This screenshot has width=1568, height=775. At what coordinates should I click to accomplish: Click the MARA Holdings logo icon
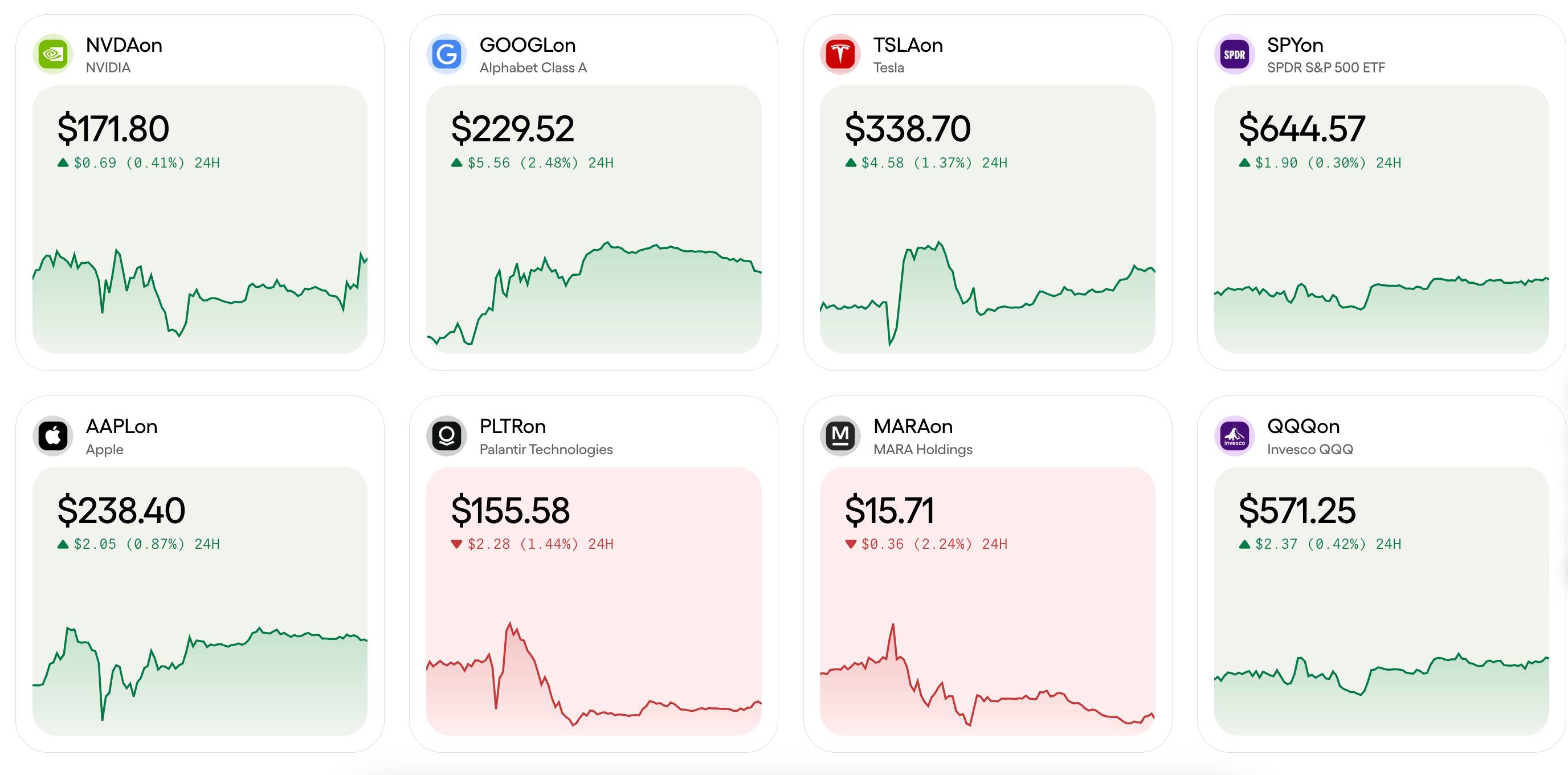click(840, 436)
